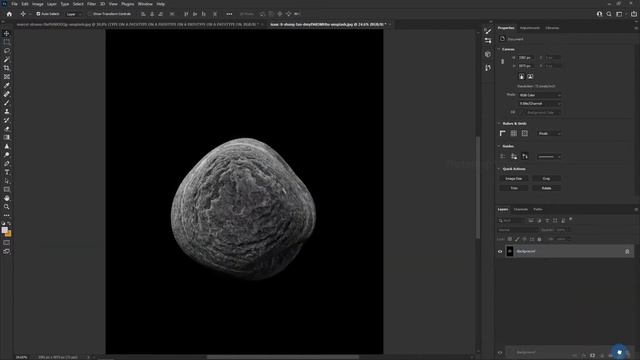This screenshot has height=360, width=640.
Task: Toggle Quick Mask mode icon
Action: coord(7,243)
